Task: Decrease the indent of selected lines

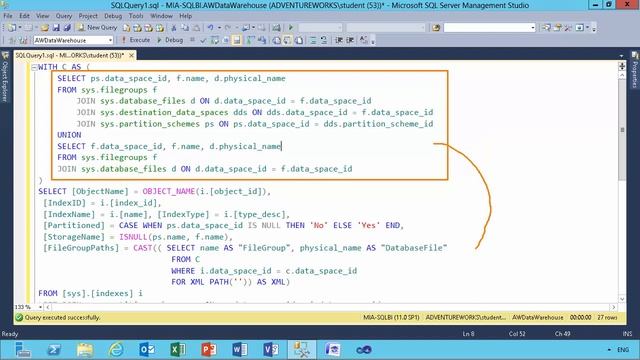Action: tap(339, 40)
